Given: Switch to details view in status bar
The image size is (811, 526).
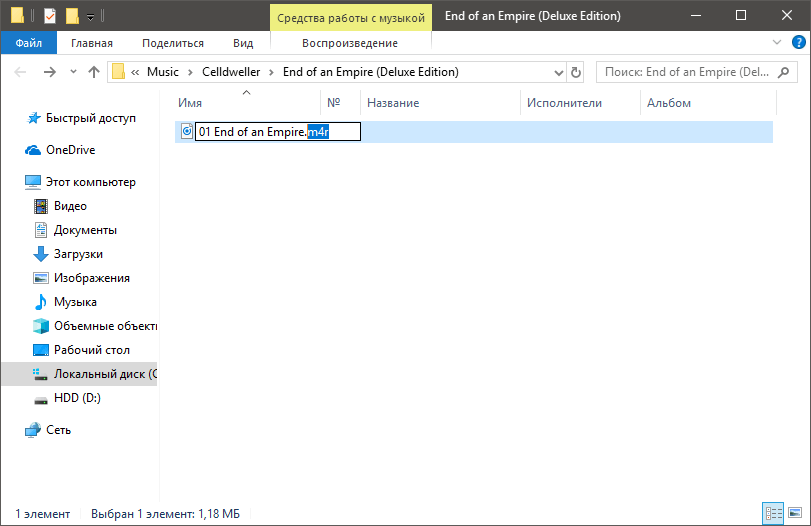Looking at the screenshot, I should [x=771, y=513].
